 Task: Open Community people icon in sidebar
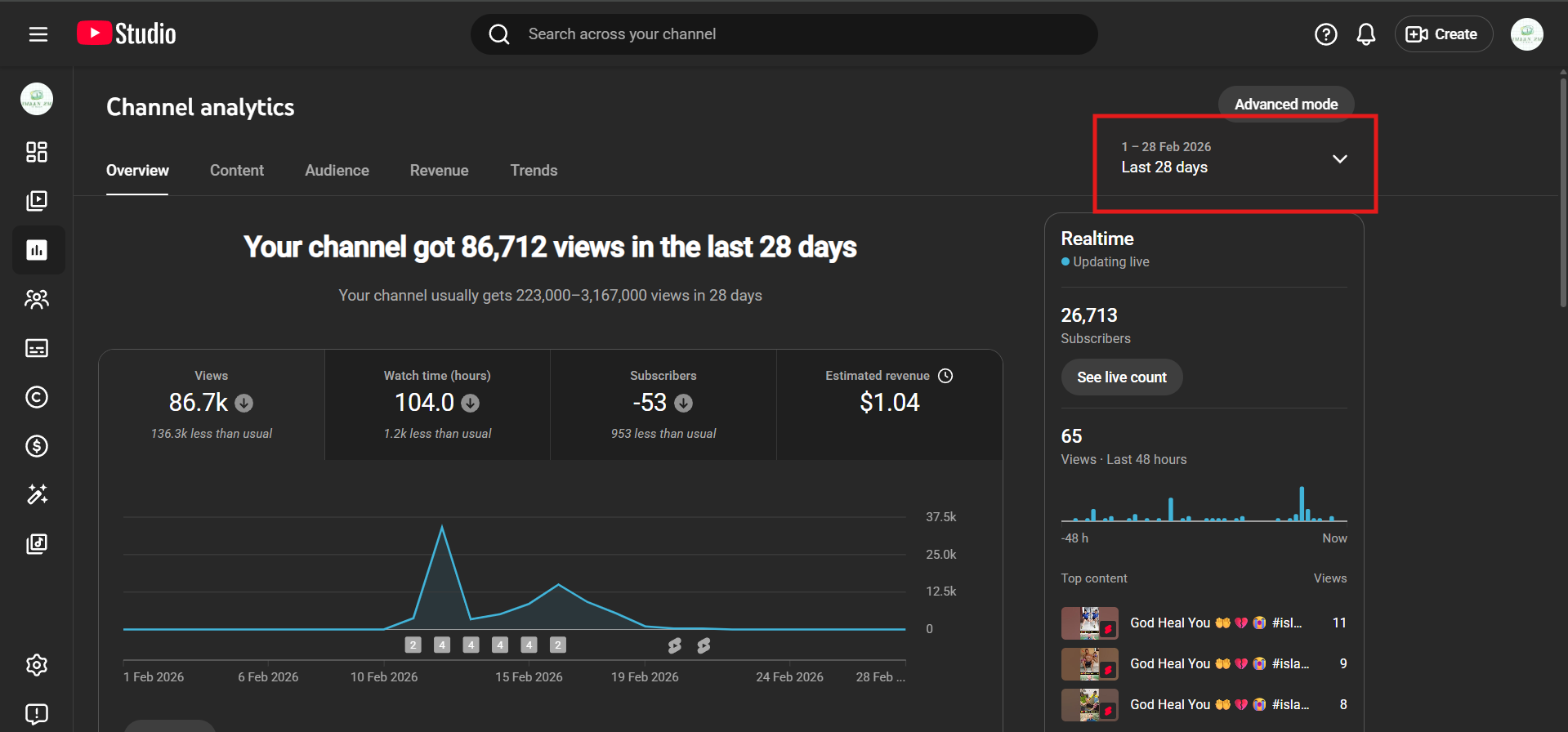[37, 299]
